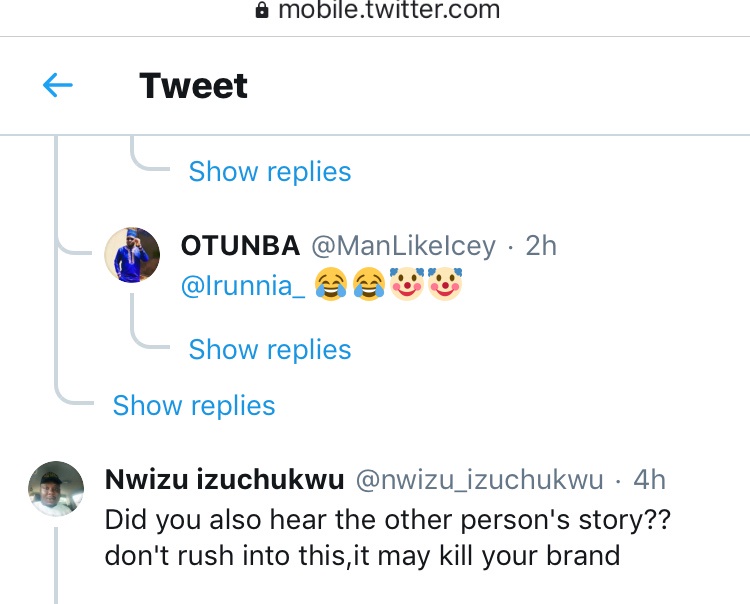Viewport: 750px width, 604px height.
Task: Expand Show replies just above Nwizu's tweet
Action: click(194, 406)
